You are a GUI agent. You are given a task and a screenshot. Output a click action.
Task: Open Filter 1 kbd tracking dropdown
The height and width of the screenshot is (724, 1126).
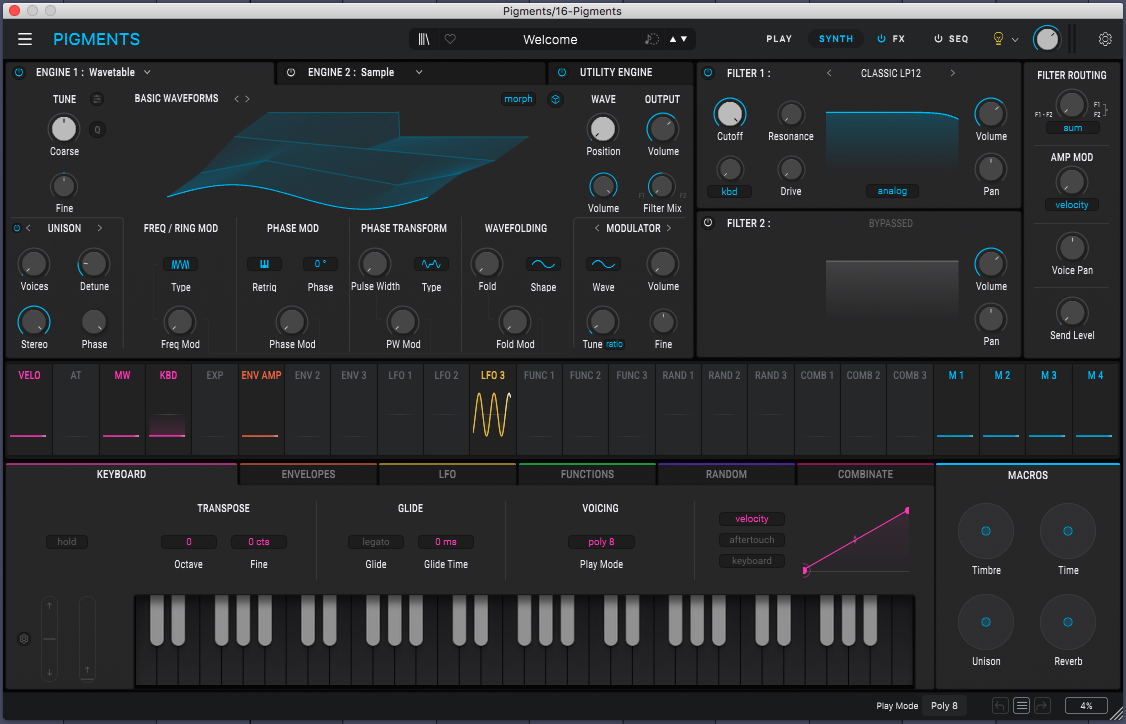pyautogui.click(x=730, y=191)
